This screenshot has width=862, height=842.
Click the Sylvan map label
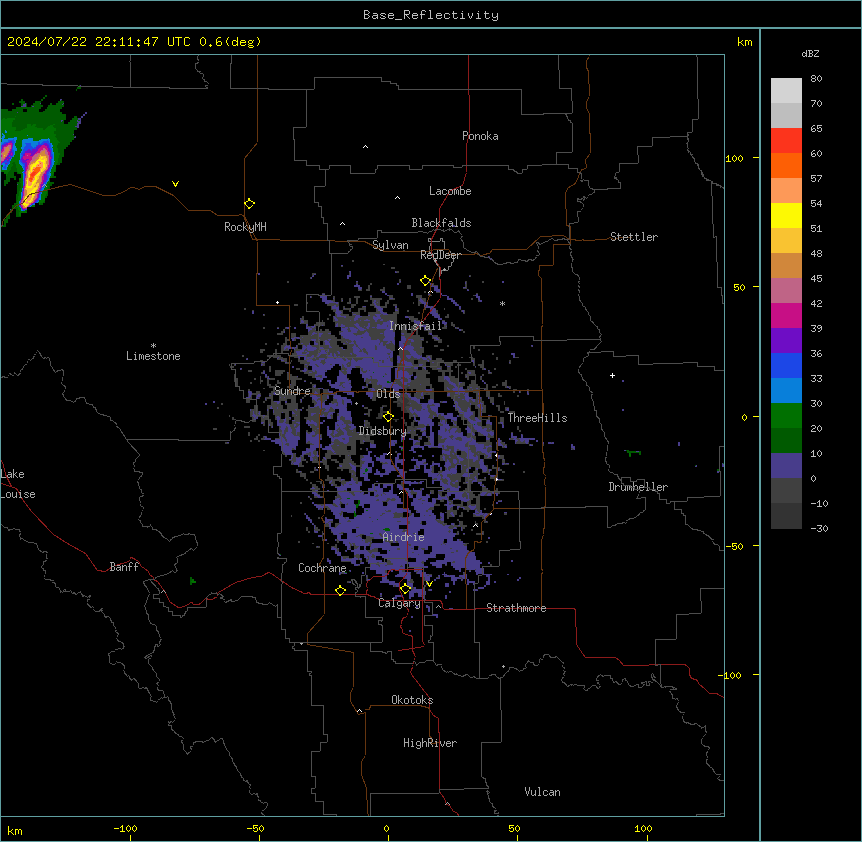(390, 245)
